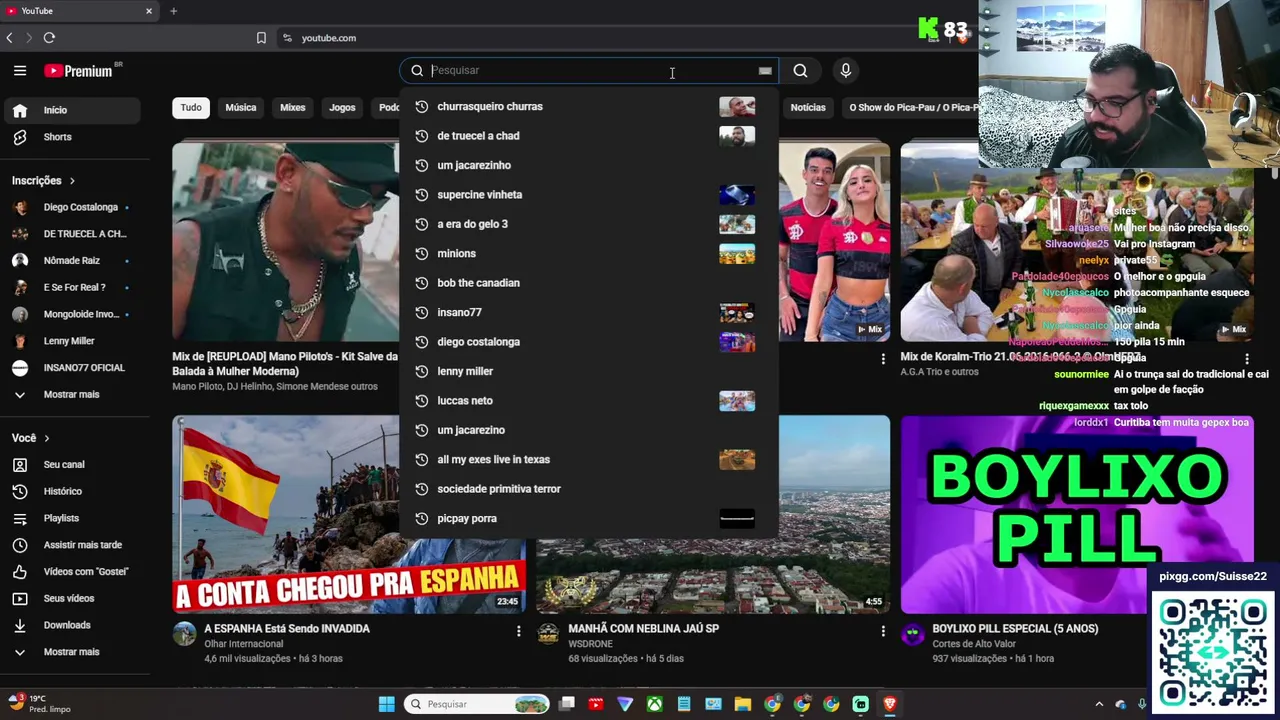Open Task View in the taskbar
The image size is (1280, 720).
[x=567, y=704]
